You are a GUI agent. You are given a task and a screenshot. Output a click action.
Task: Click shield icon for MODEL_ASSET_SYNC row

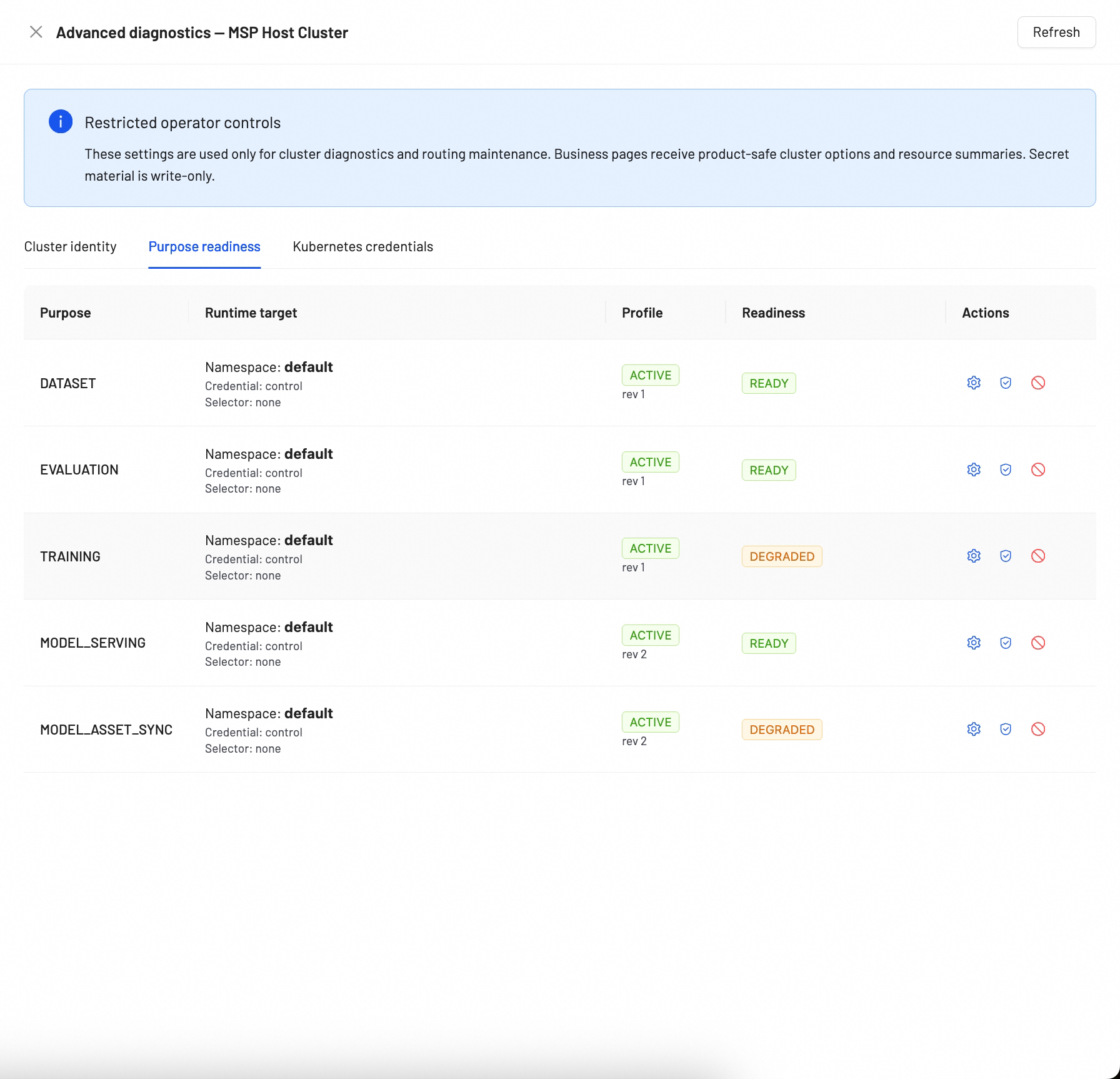(1006, 729)
